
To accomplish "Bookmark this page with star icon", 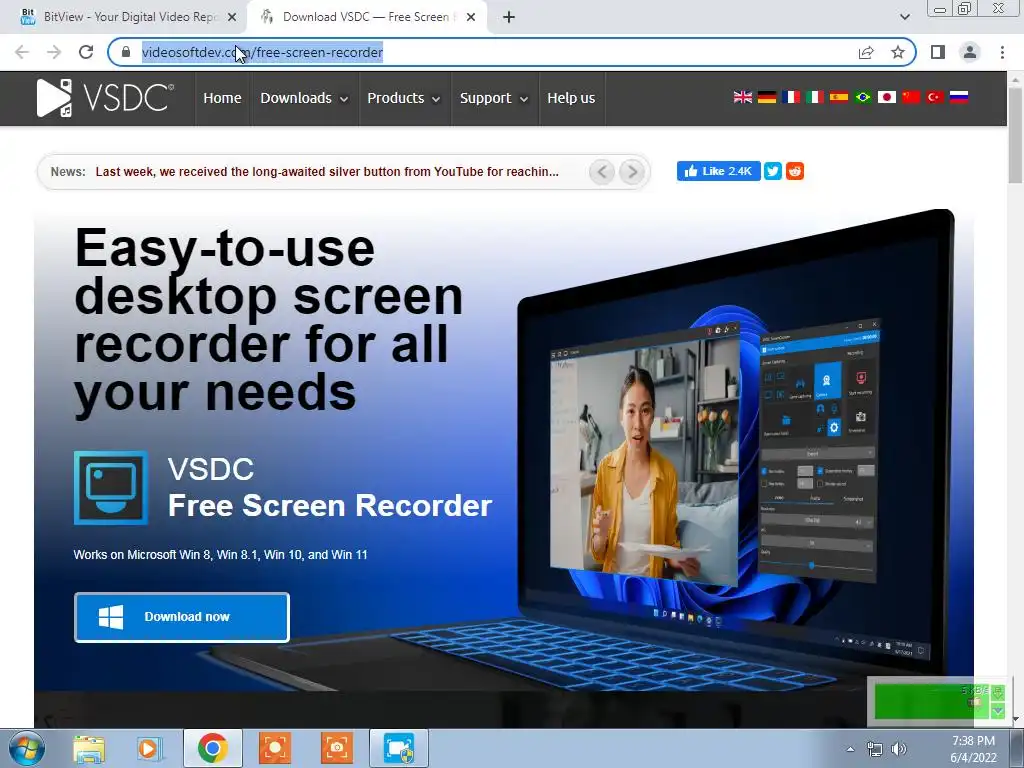I will coord(898,52).
